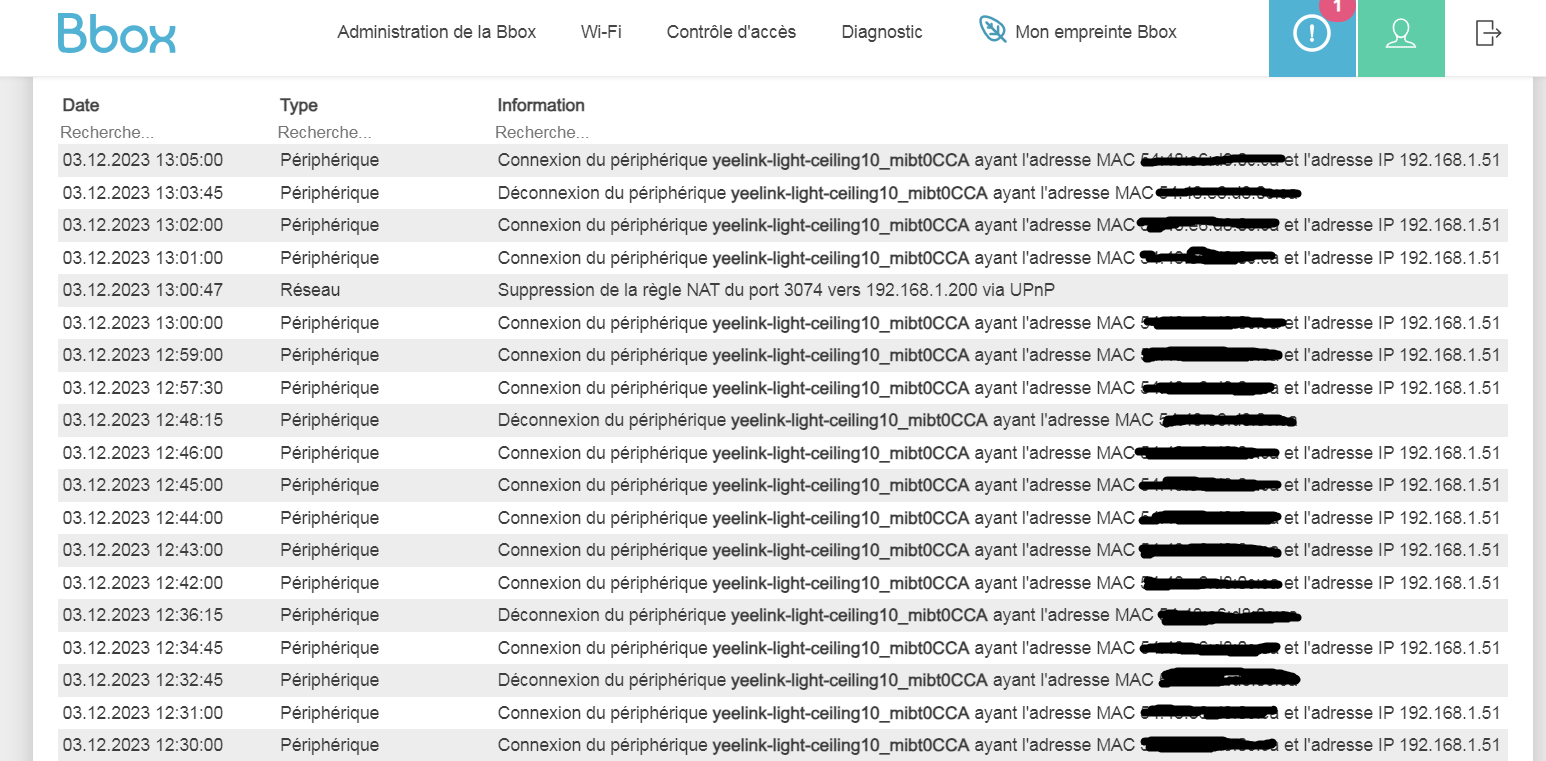Select the 03.12.2023 12:57:30 date cell

pos(143,388)
